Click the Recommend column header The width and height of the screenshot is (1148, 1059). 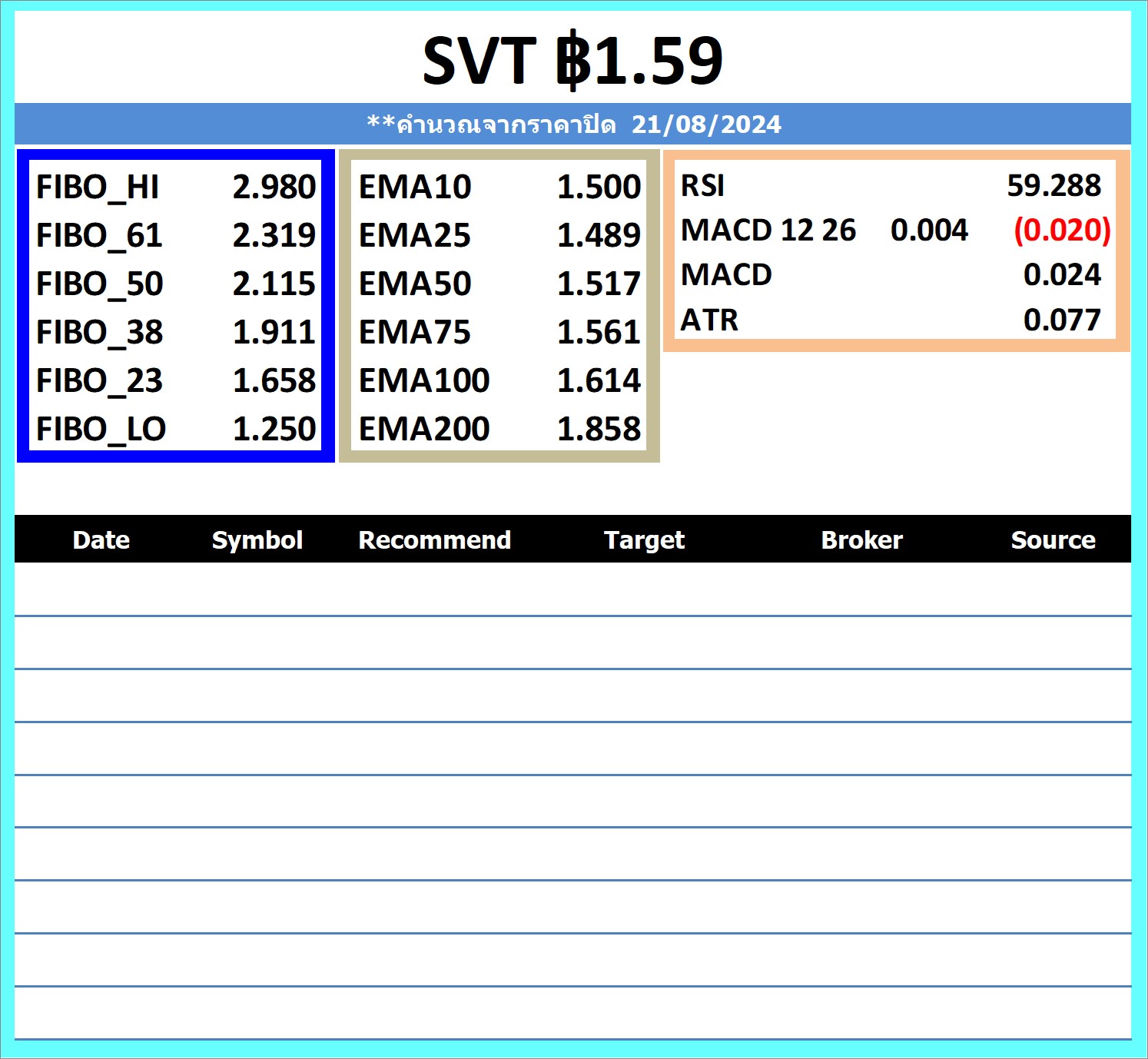(434, 539)
